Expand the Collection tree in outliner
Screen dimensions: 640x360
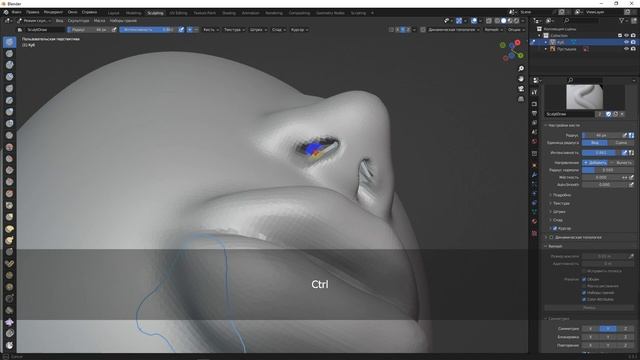click(539, 36)
